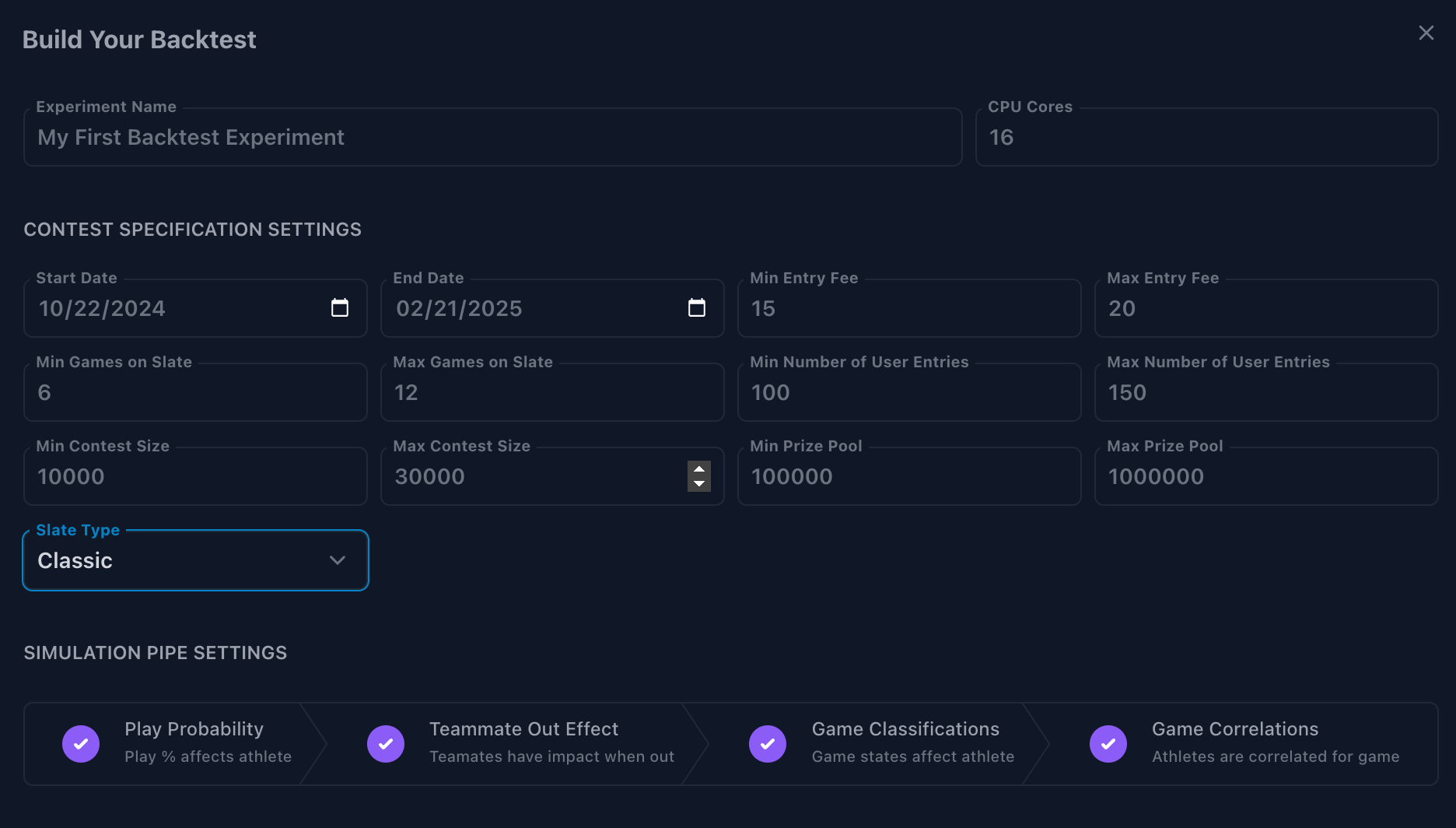Select the Teammate Out Effect step title

point(523,729)
